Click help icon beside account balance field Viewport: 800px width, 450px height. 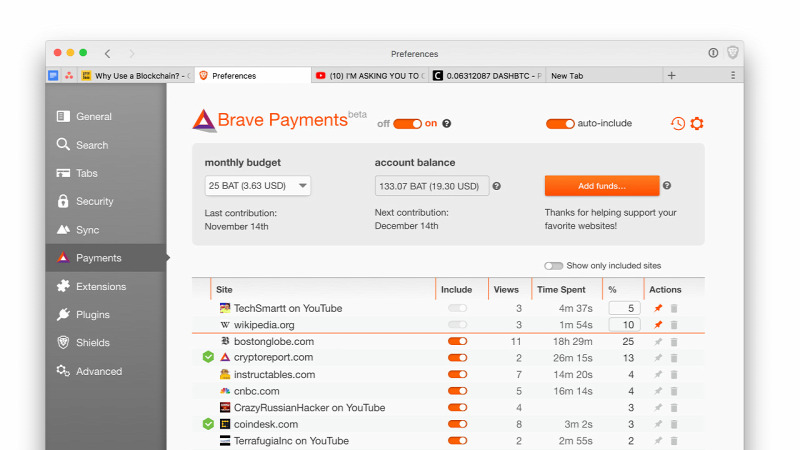(x=496, y=186)
